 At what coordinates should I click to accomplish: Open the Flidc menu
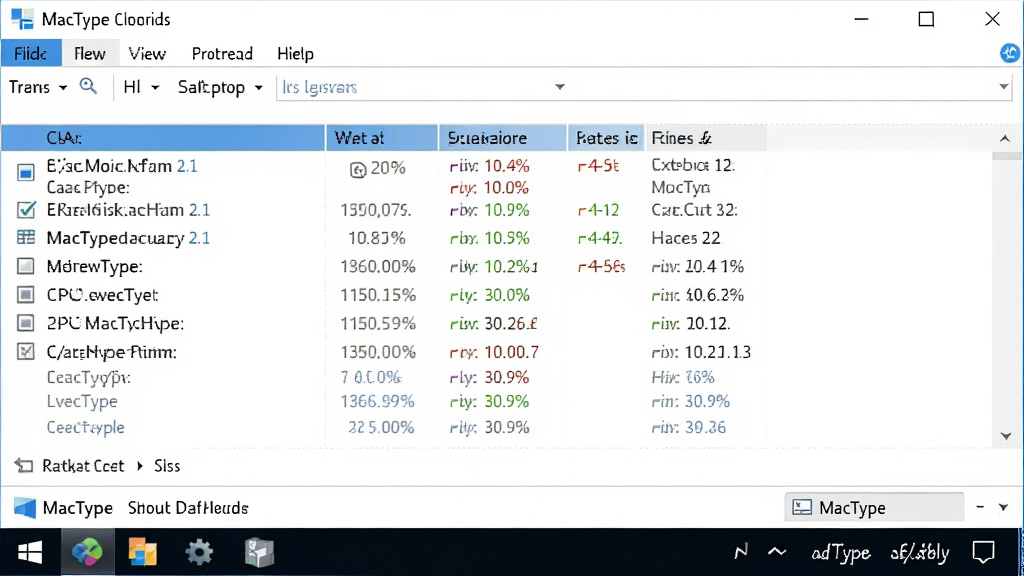coord(31,54)
